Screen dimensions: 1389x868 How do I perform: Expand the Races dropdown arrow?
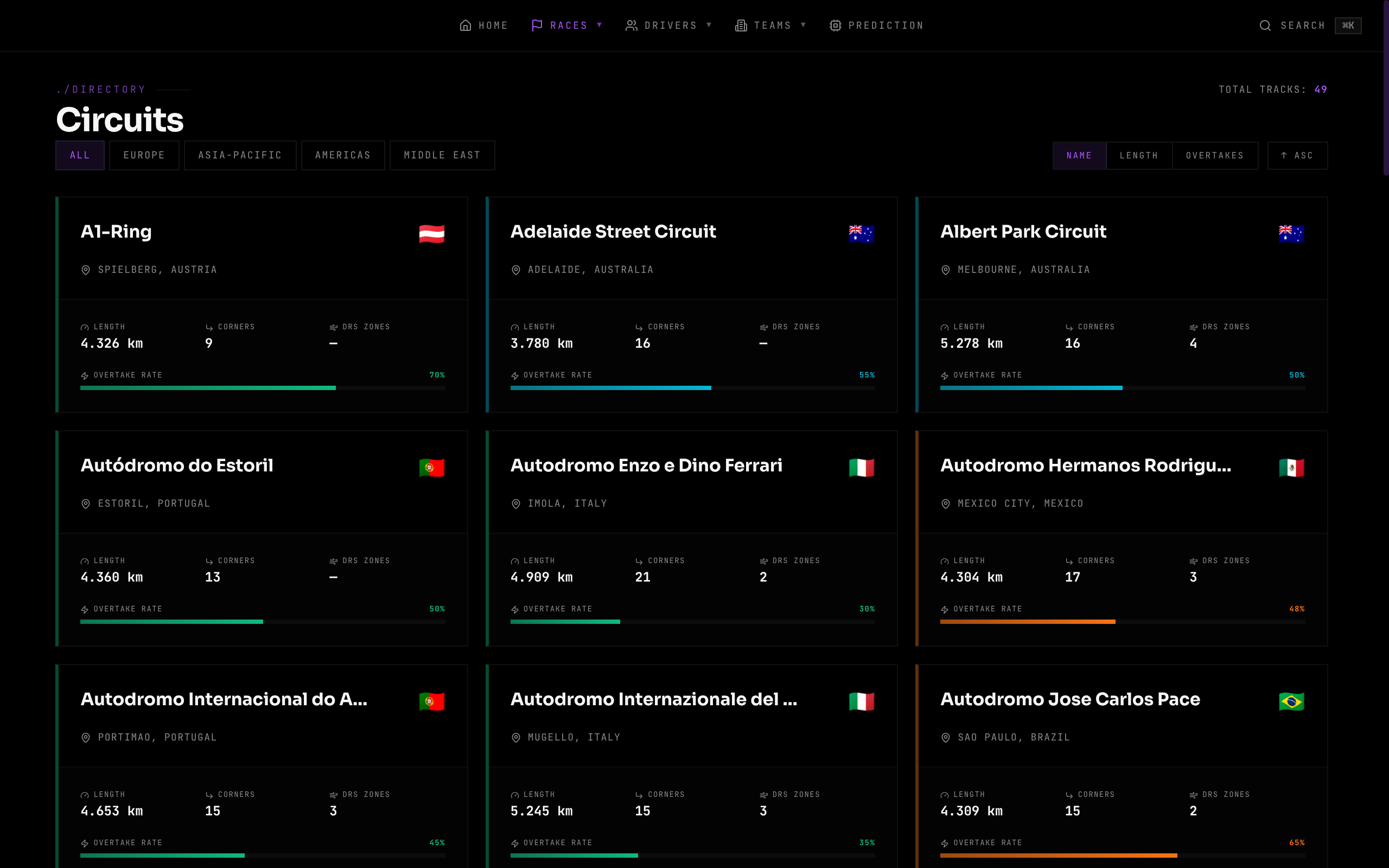tap(599, 25)
